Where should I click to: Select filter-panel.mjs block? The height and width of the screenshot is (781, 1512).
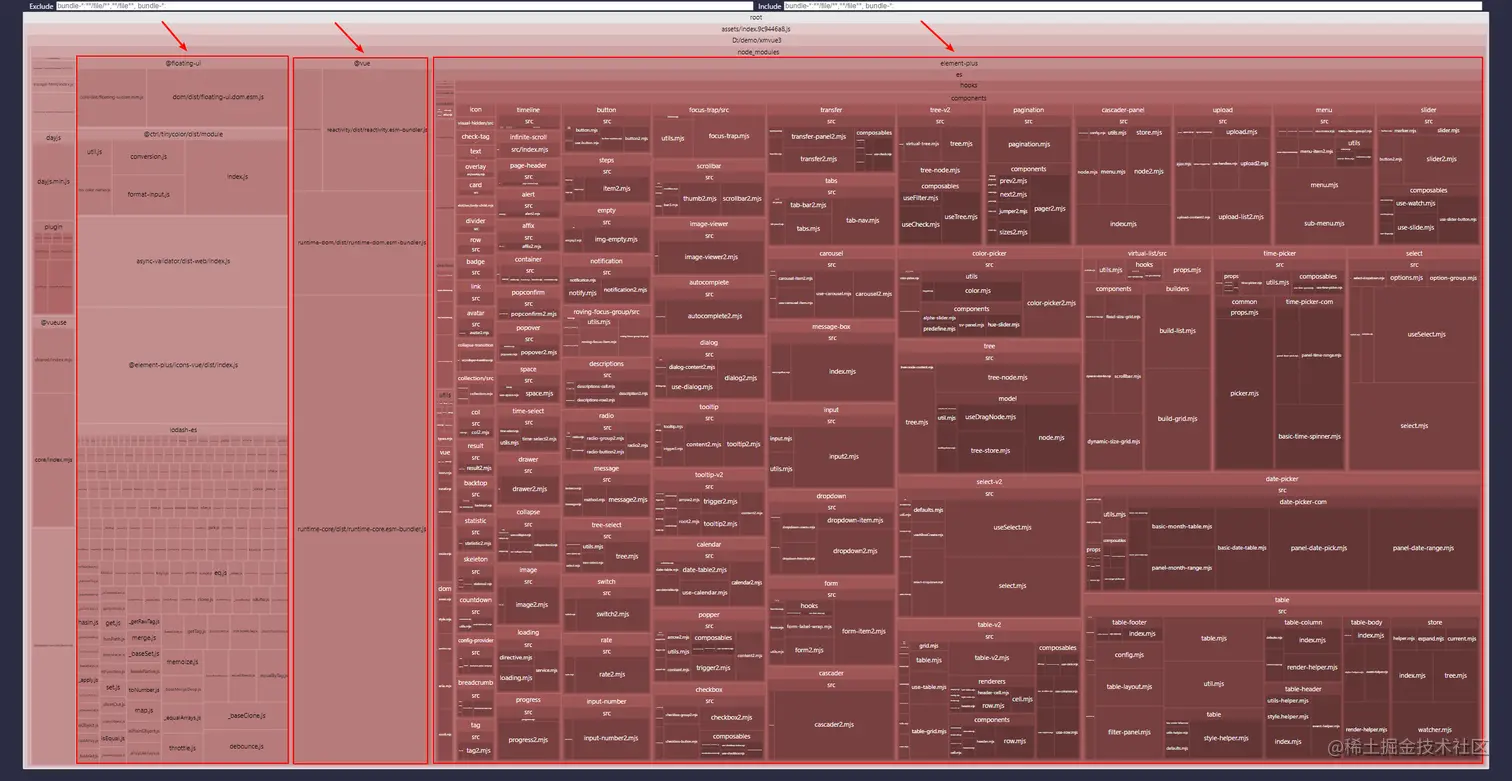(x=1129, y=732)
